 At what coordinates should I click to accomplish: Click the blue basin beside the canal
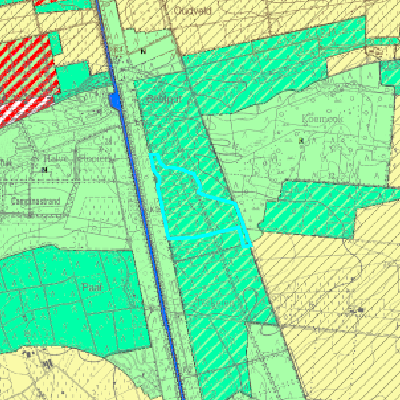[x=115, y=101]
